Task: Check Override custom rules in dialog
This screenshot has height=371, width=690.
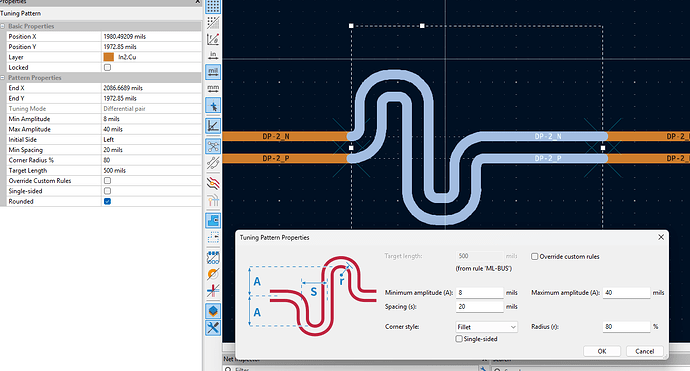Action: pos(534,256)
